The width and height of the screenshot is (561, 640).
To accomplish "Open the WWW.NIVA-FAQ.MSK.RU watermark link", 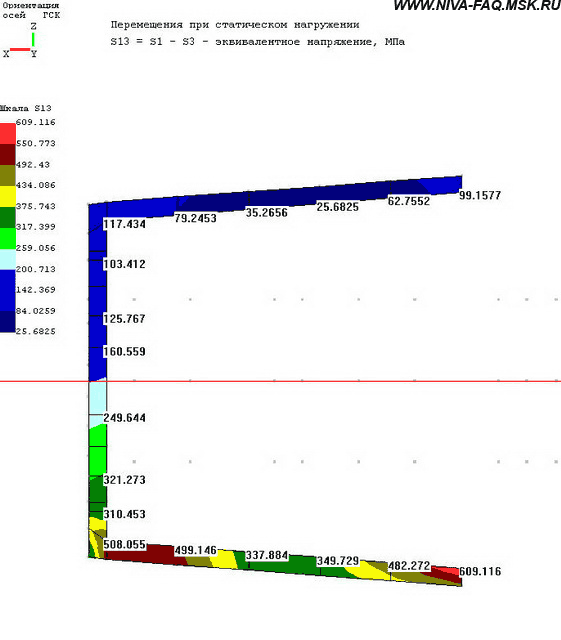I will (477, 5).
